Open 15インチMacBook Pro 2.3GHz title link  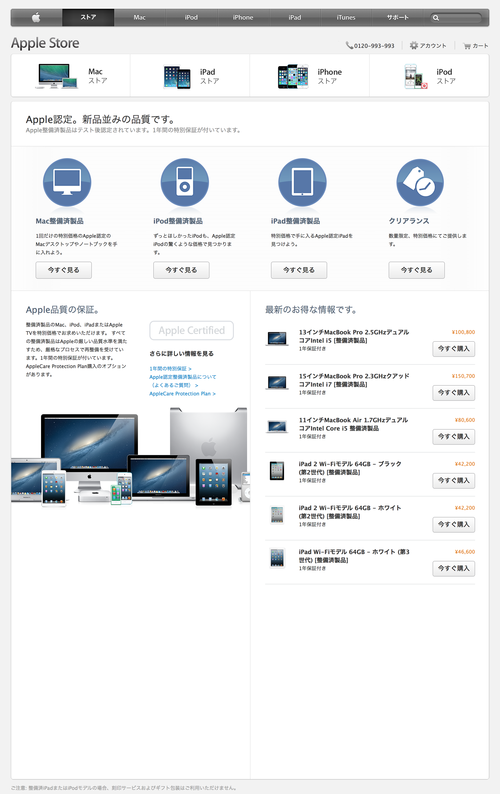point(354,380)
